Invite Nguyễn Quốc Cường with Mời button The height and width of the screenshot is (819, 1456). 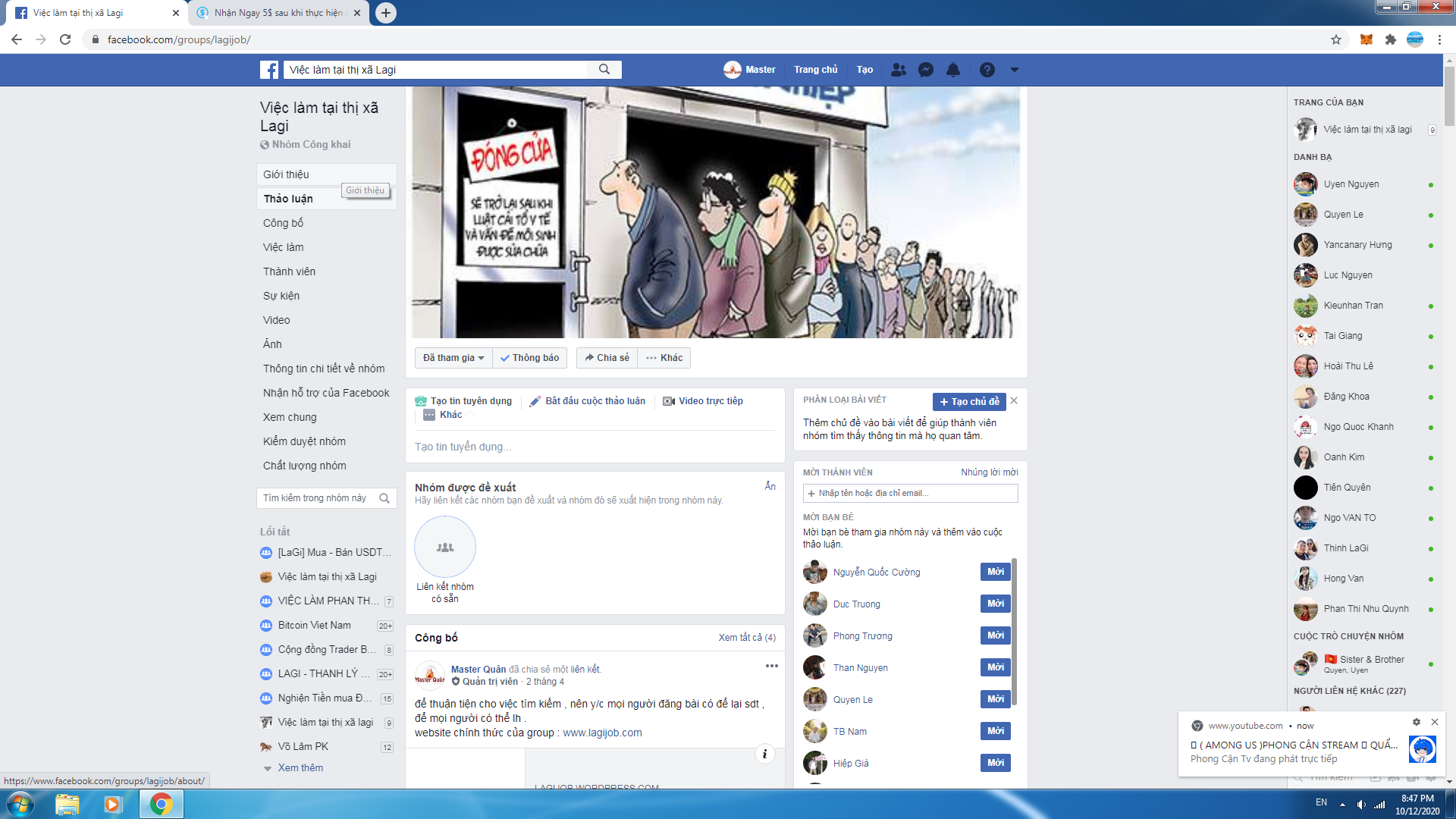coord(995,572)
